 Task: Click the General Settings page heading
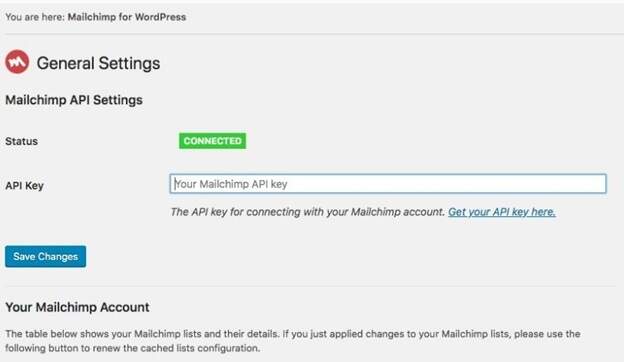click(98, 63)
